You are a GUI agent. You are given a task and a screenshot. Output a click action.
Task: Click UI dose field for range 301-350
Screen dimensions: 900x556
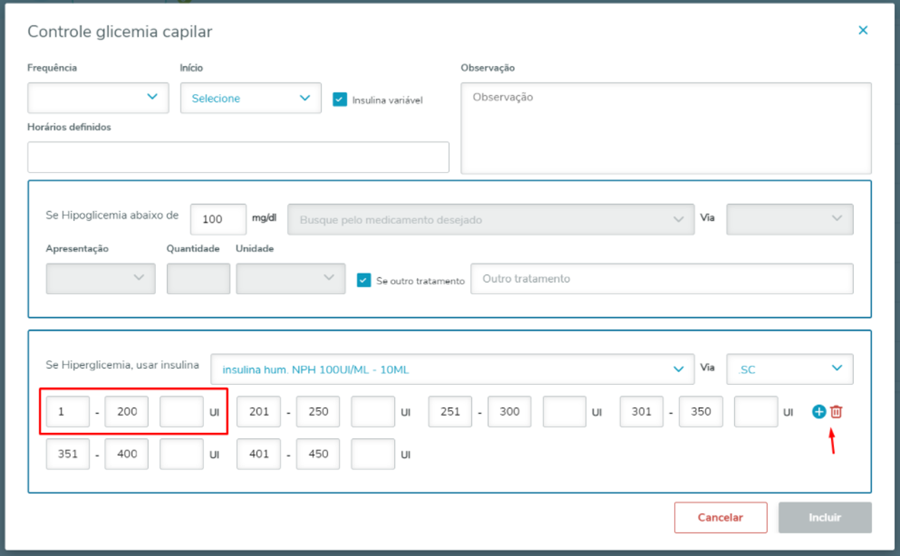click(x=756, y=411)
